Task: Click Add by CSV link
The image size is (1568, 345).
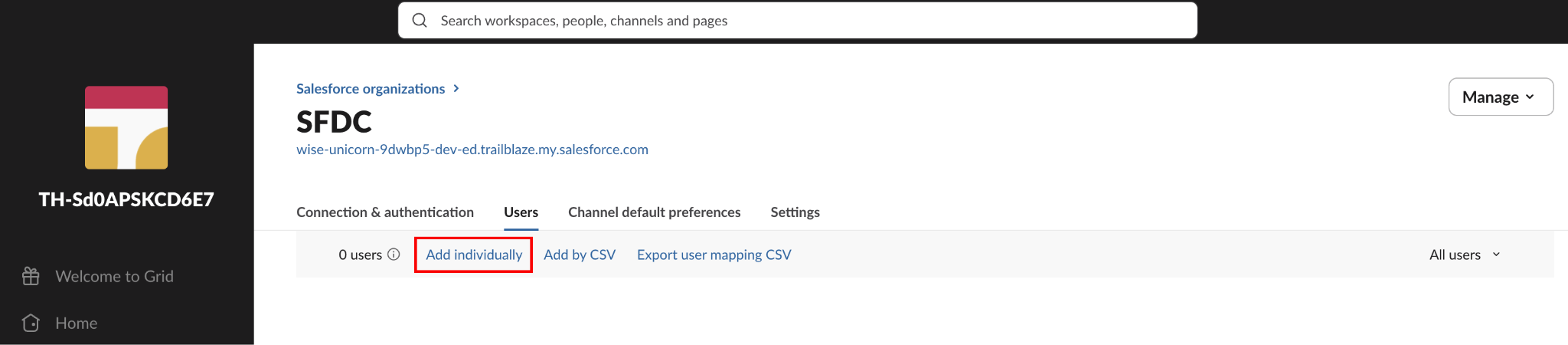Action: pyautogui.click(x=580, y=255)
